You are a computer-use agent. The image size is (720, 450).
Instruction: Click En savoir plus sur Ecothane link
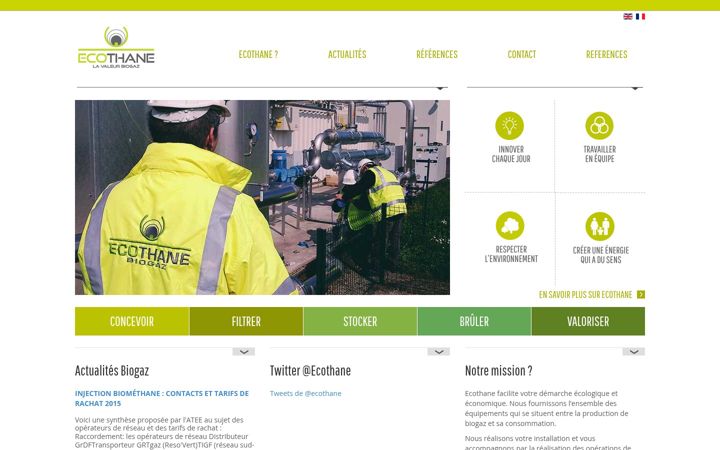(x=585, y=294)
